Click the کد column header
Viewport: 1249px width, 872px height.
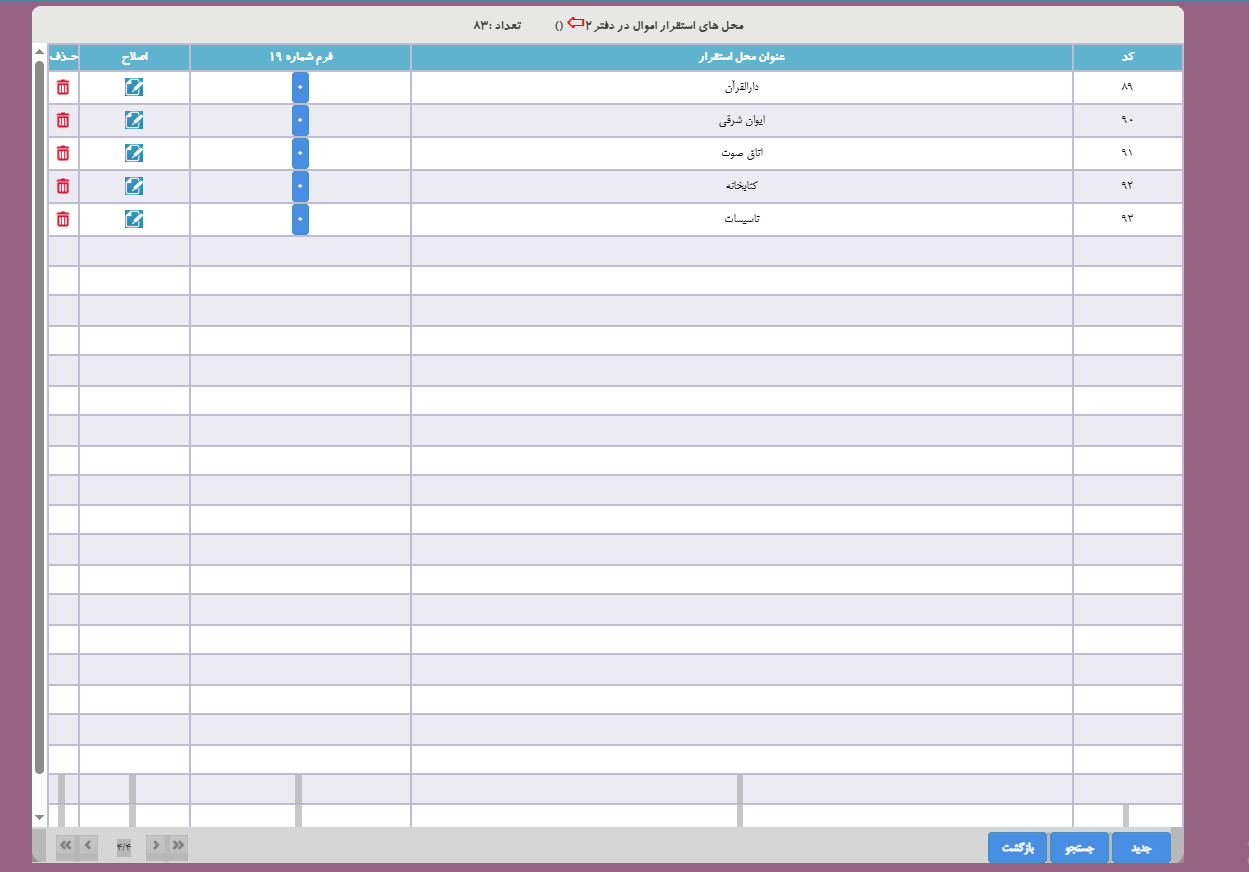click(x=1127, y=57)
